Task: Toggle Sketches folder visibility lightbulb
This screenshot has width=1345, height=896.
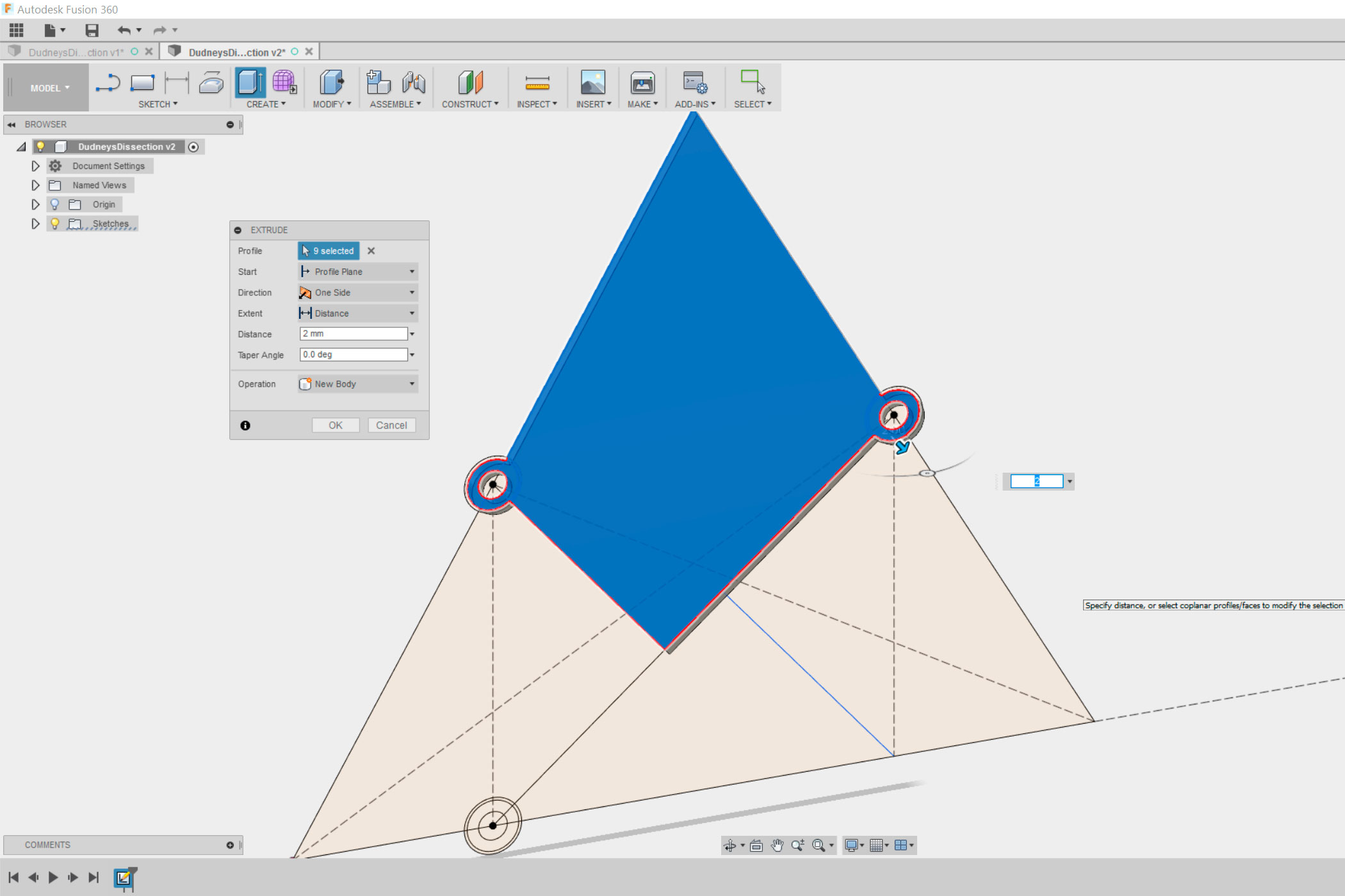Action: 55,224
